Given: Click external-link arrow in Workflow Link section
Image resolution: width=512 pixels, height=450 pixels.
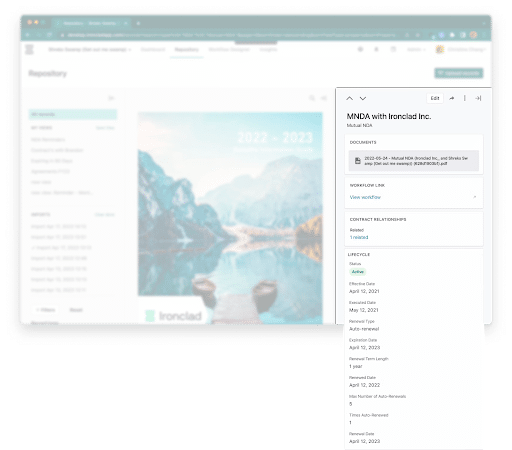Looking at the screenshot, I should pos(475,197).
